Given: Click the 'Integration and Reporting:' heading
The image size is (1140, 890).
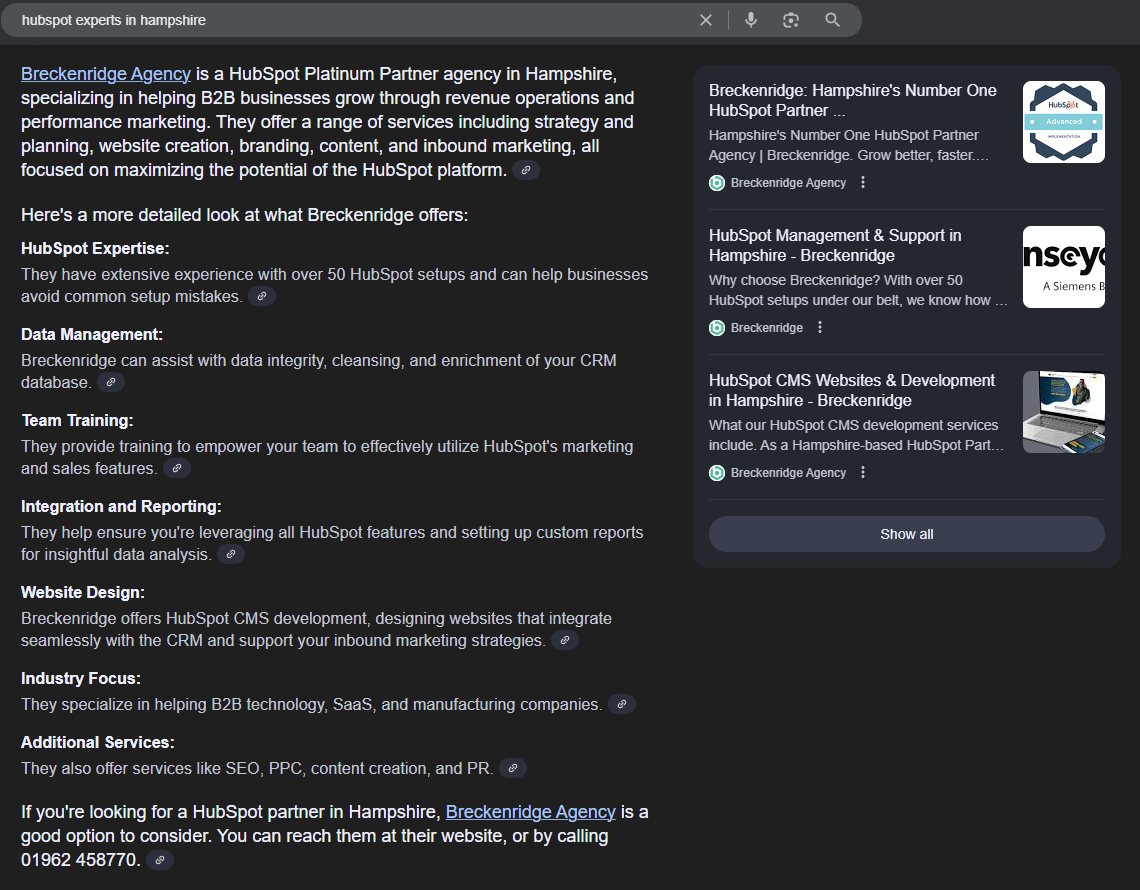Looking at the screenshot, I should pyautogui.click(x=121, y=506).
